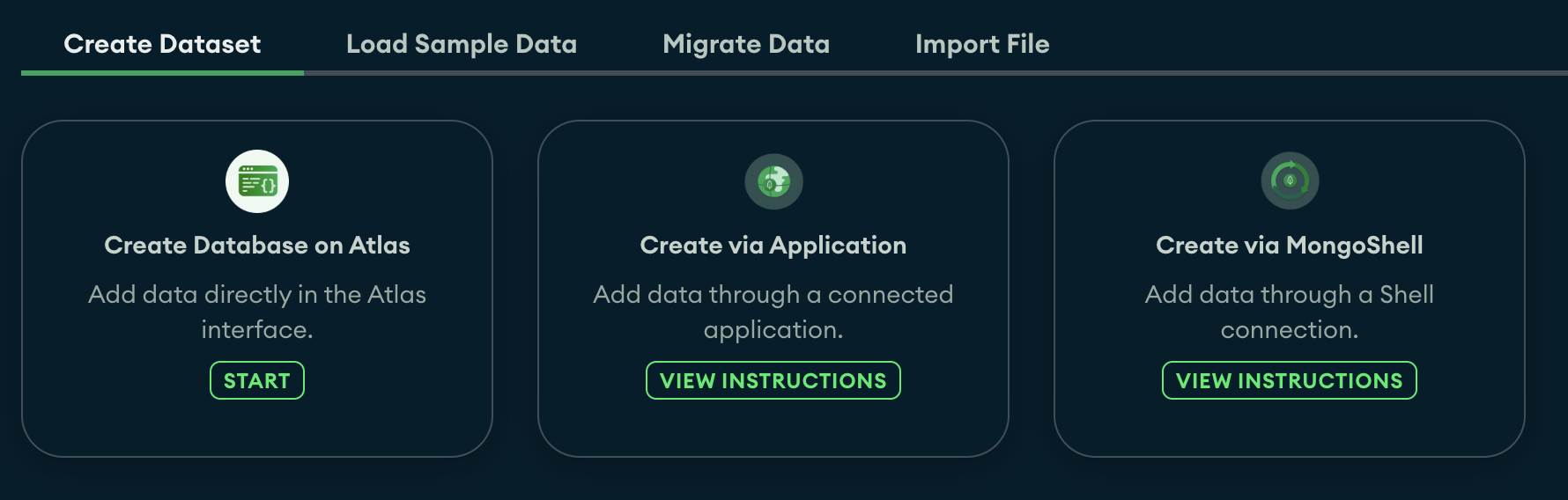Click the MongoShell leaf circular icon
The image size is (1568, 500).
pos(1290,181)
